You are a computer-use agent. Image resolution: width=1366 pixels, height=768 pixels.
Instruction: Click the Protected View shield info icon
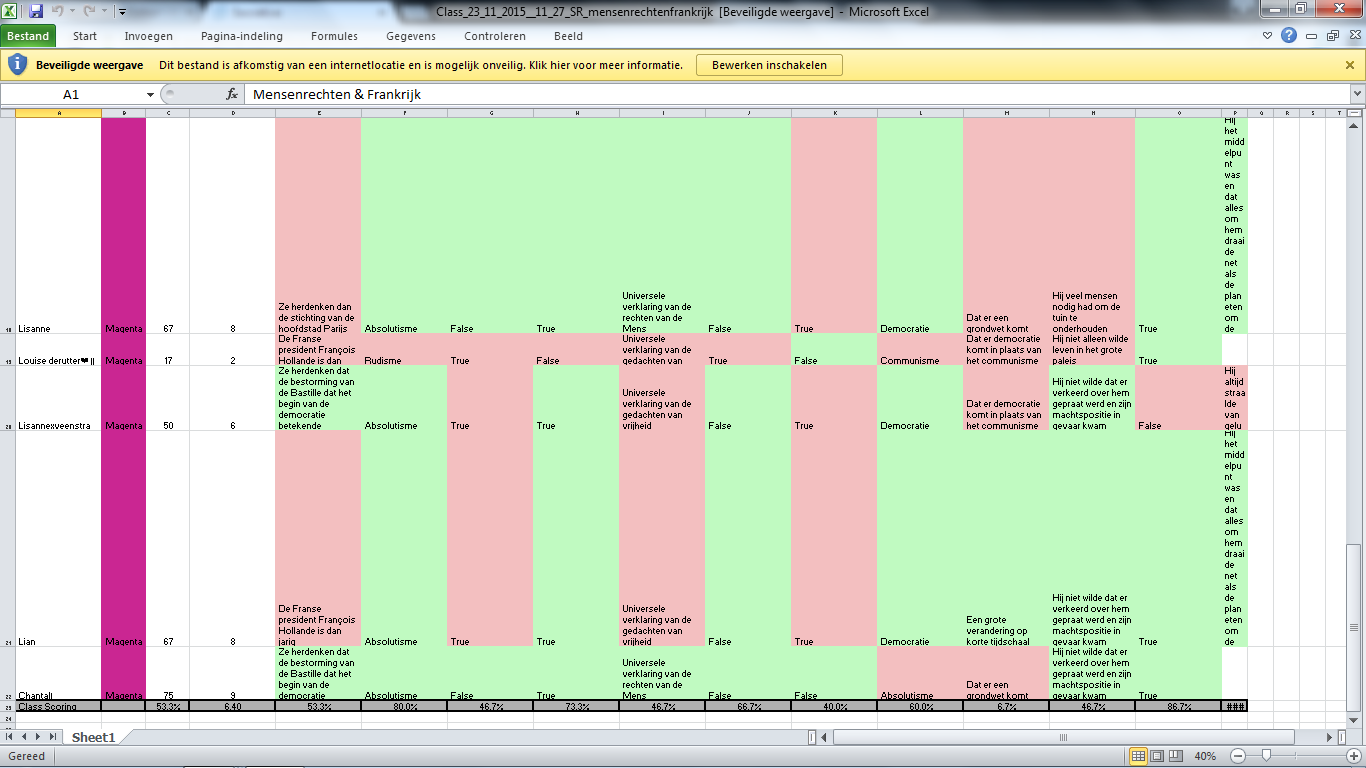click(17, 65)
